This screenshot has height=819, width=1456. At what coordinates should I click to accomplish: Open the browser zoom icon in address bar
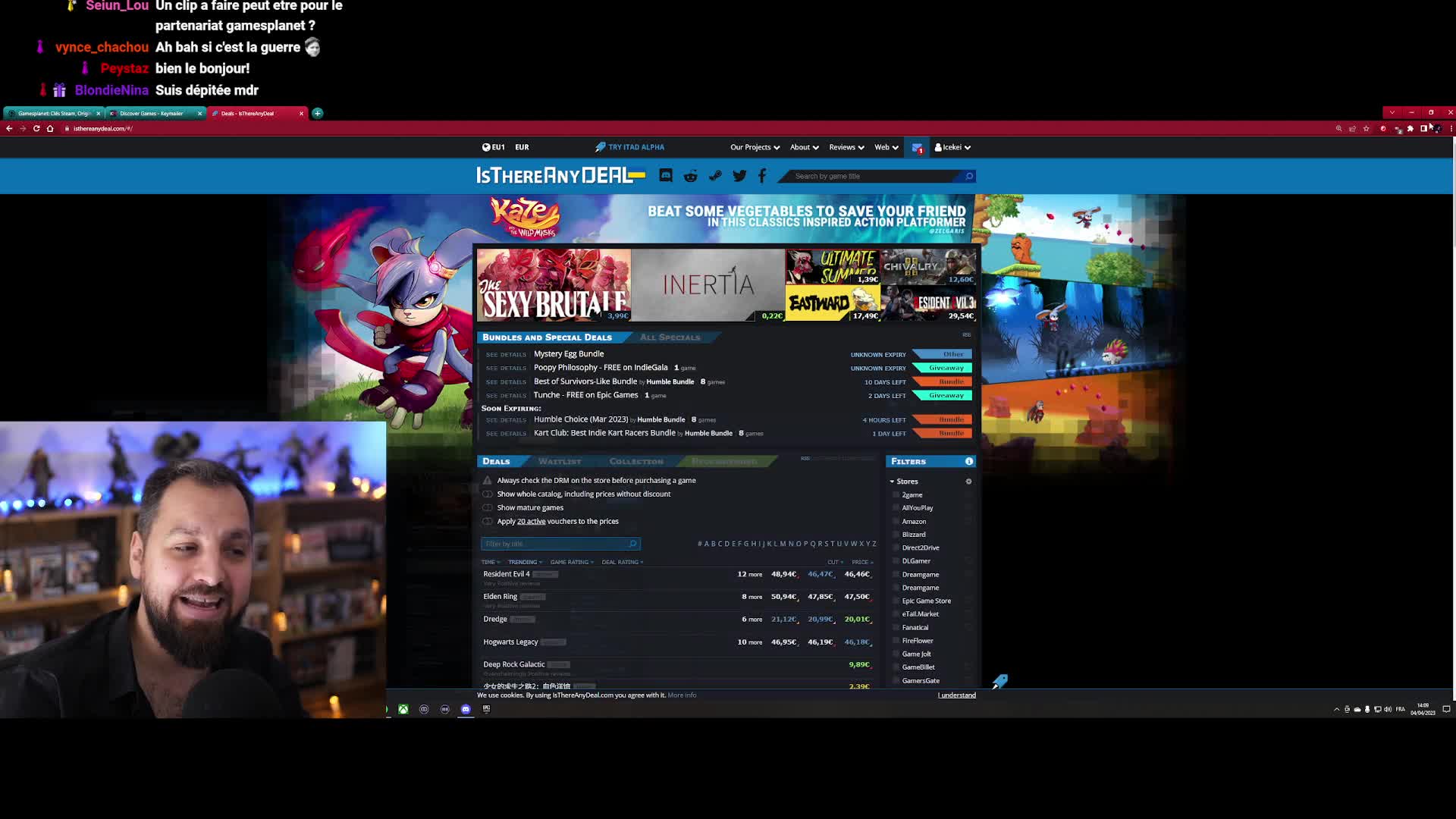[x=1339, y=128]
